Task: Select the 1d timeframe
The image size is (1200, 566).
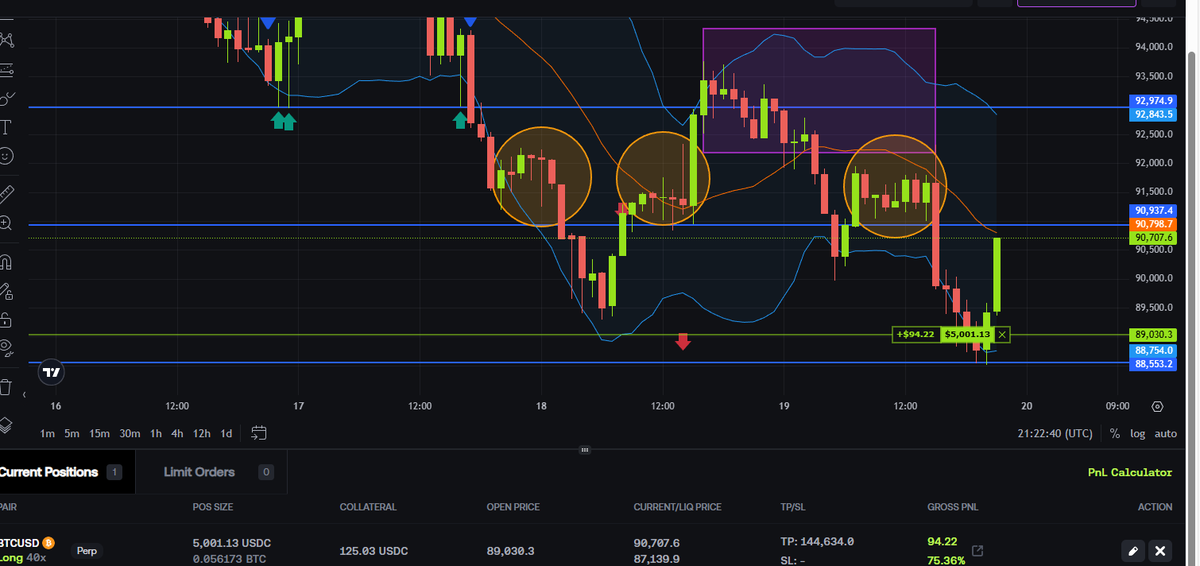Action: click(226, 433)
